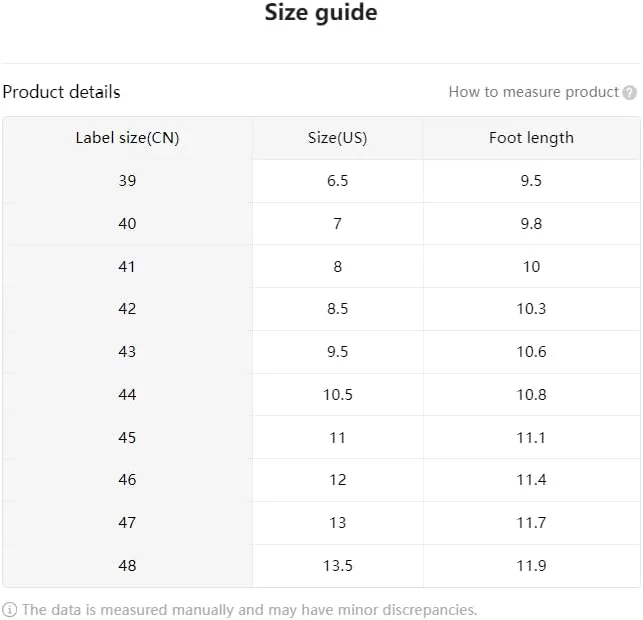Click foot length 11.1 cell
The width and height of the screenshot is (643, 620).
531,438
